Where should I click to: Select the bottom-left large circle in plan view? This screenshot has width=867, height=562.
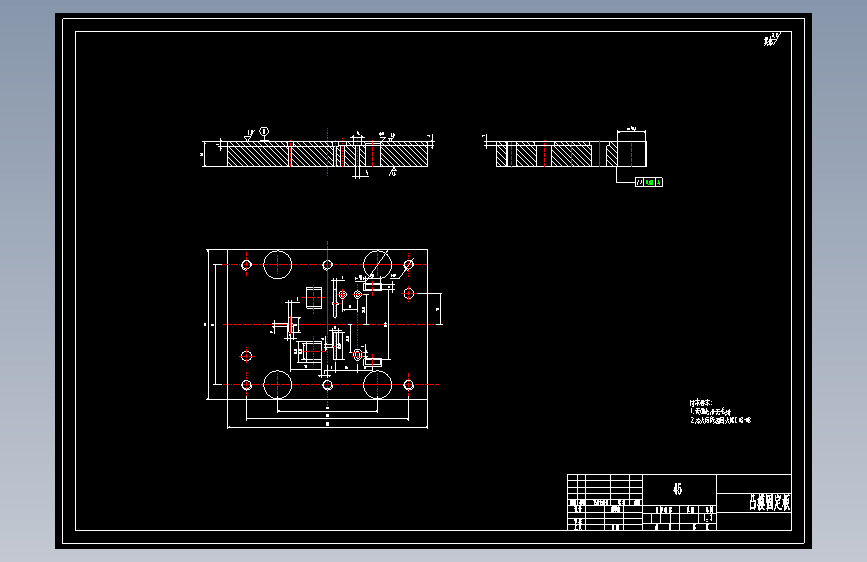pos(278,384)
